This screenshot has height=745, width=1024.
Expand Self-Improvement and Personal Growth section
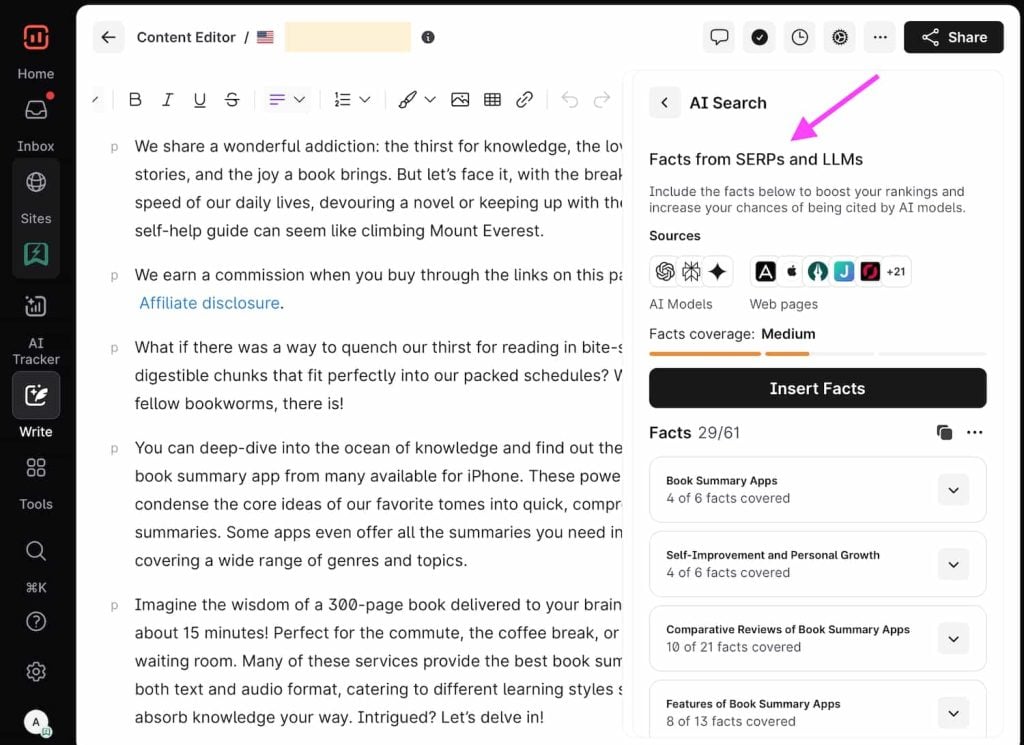(953, 564)
